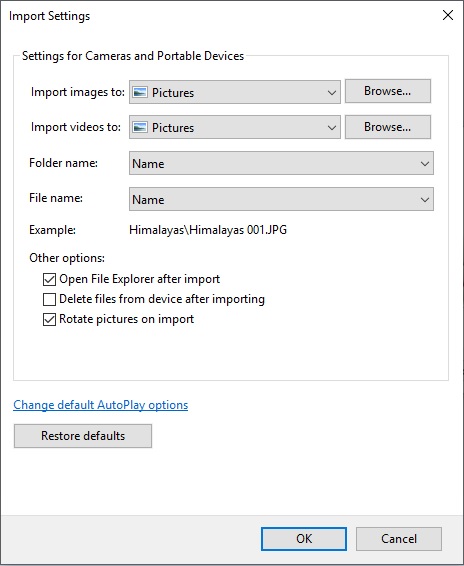Click the Restore defaults button

click(x=83, y=436)
